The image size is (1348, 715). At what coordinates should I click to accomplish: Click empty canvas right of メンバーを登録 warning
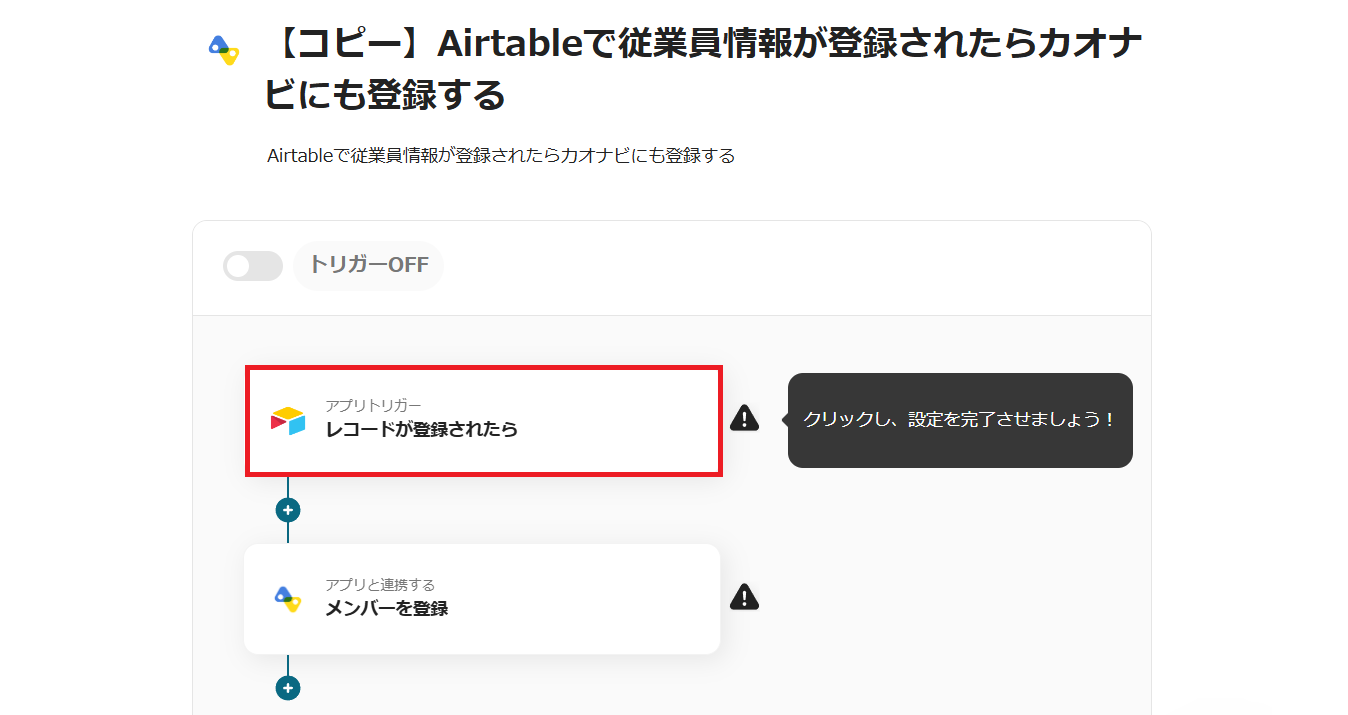tap(950, 598)
